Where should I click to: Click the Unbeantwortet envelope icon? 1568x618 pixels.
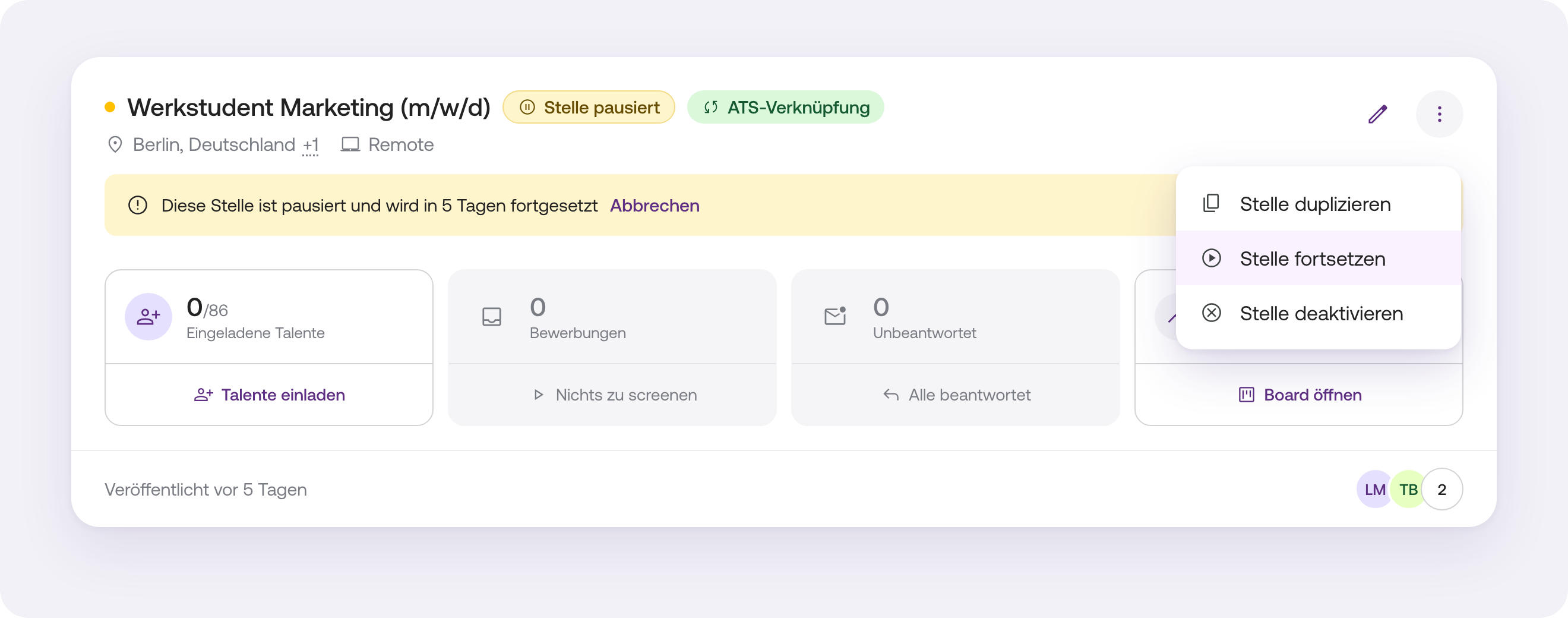coord(835,316)
